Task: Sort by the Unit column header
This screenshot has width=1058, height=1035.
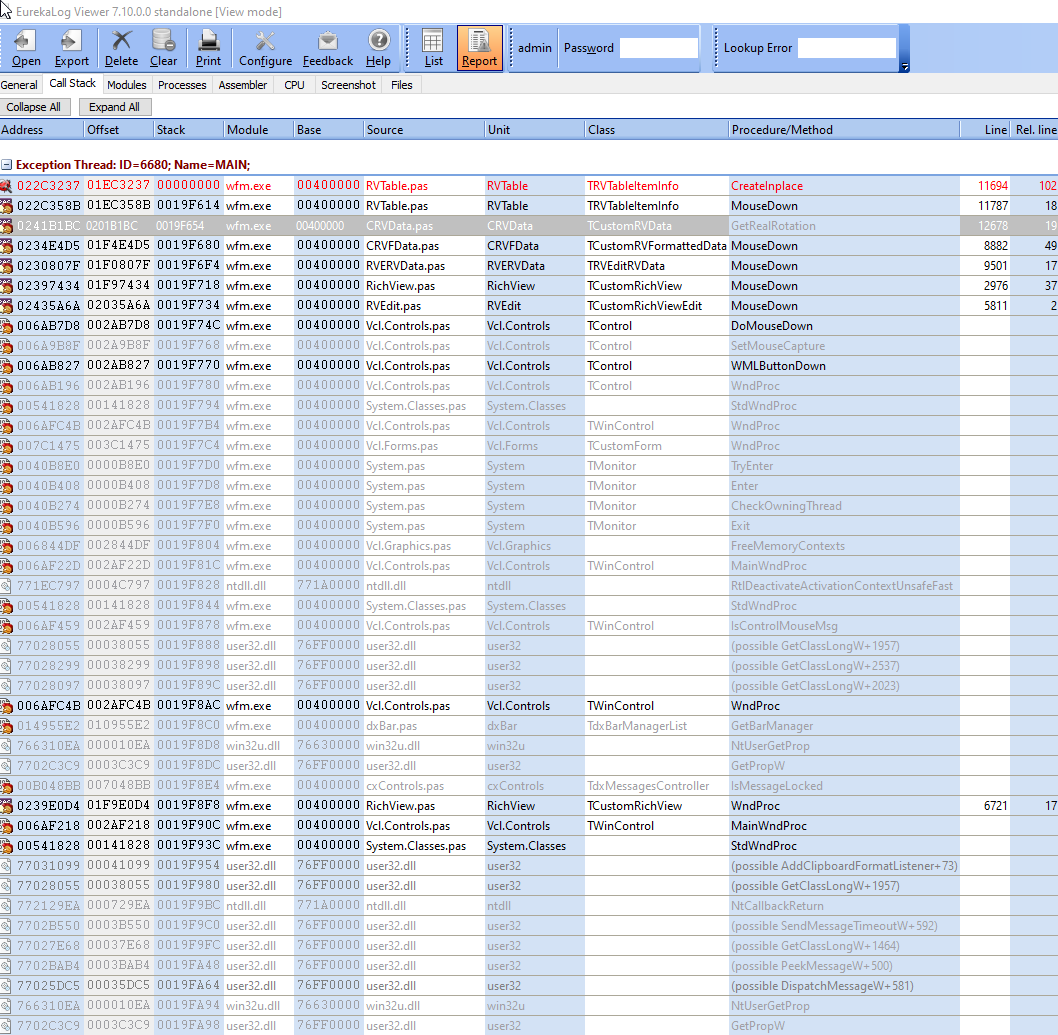Action: [534, 130]
